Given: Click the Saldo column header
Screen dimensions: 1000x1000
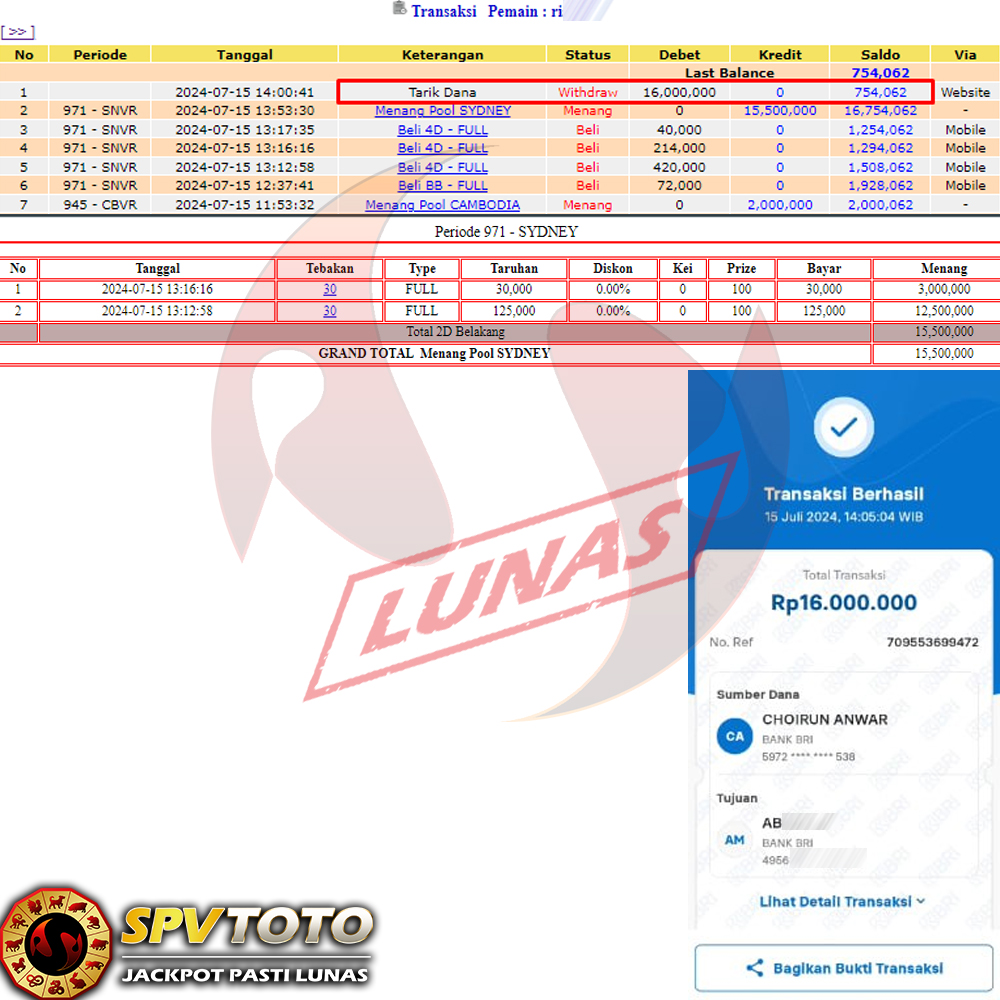Looking at the screenshot, I should tap(879, 55).
